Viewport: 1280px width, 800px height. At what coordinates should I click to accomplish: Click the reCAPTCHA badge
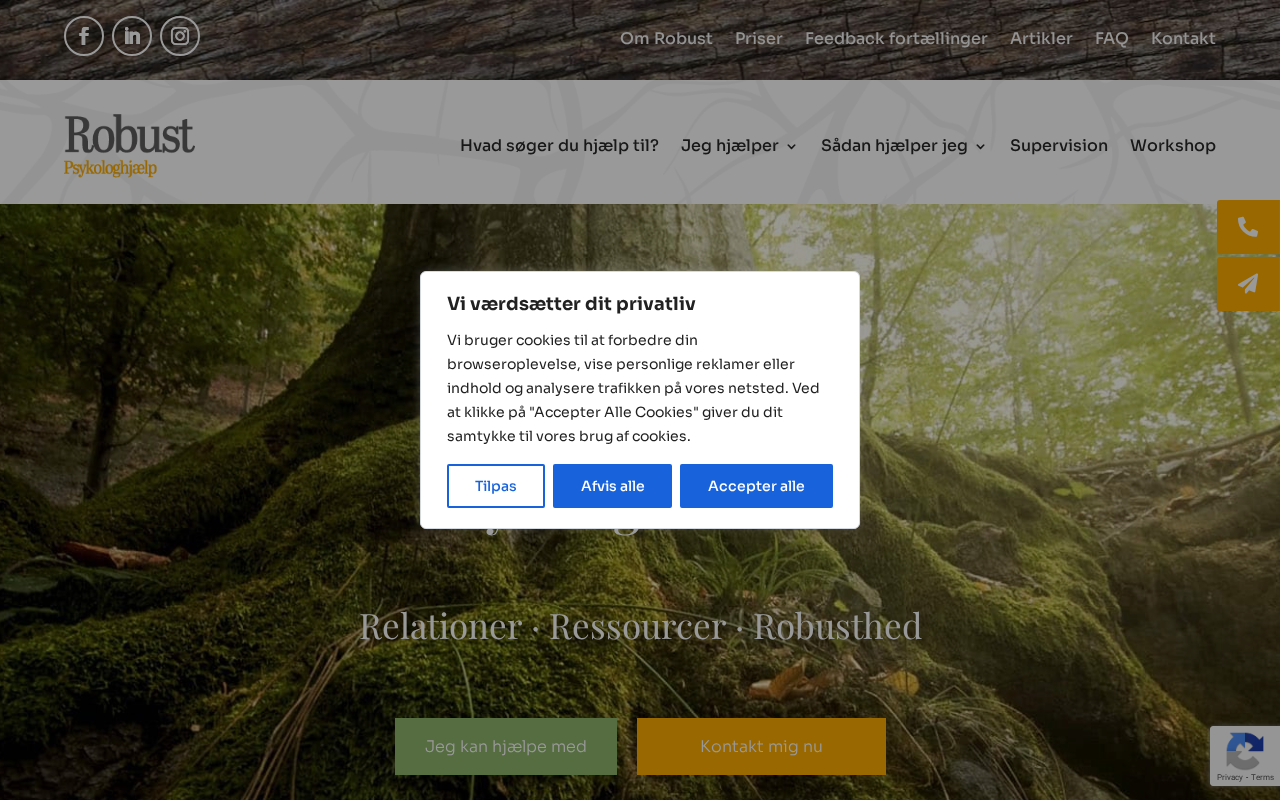pyautogui.click(x=1245, y=755)
